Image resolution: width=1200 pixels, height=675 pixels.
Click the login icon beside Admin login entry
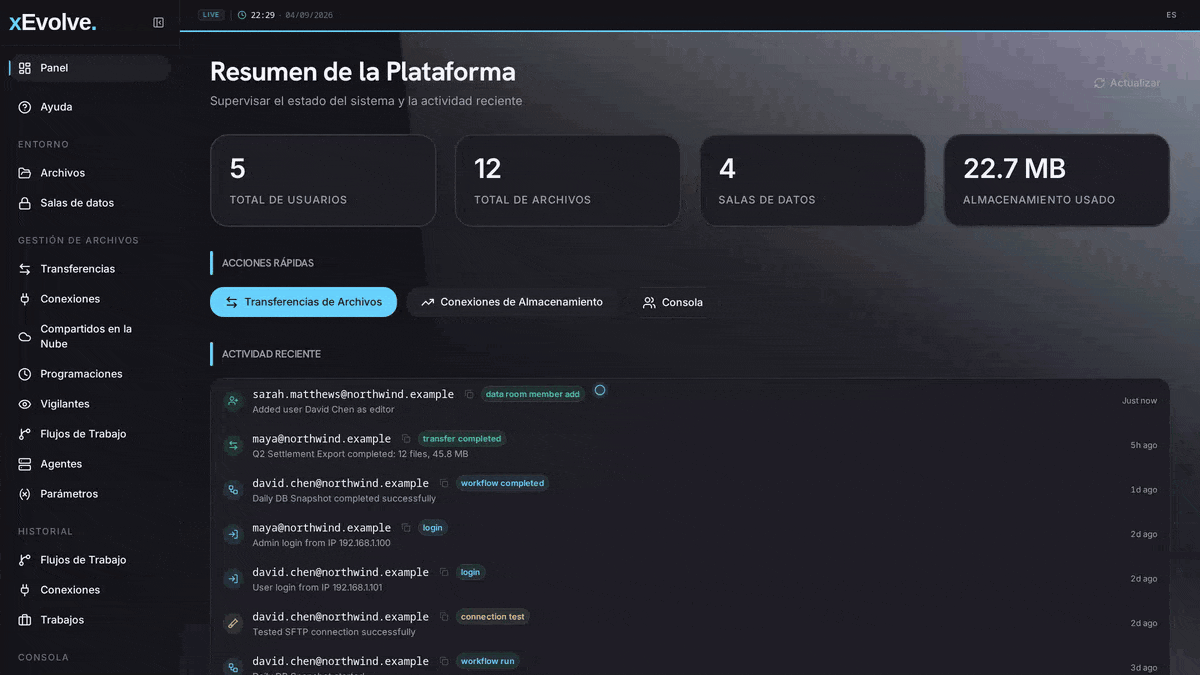(x=233, y=535)
